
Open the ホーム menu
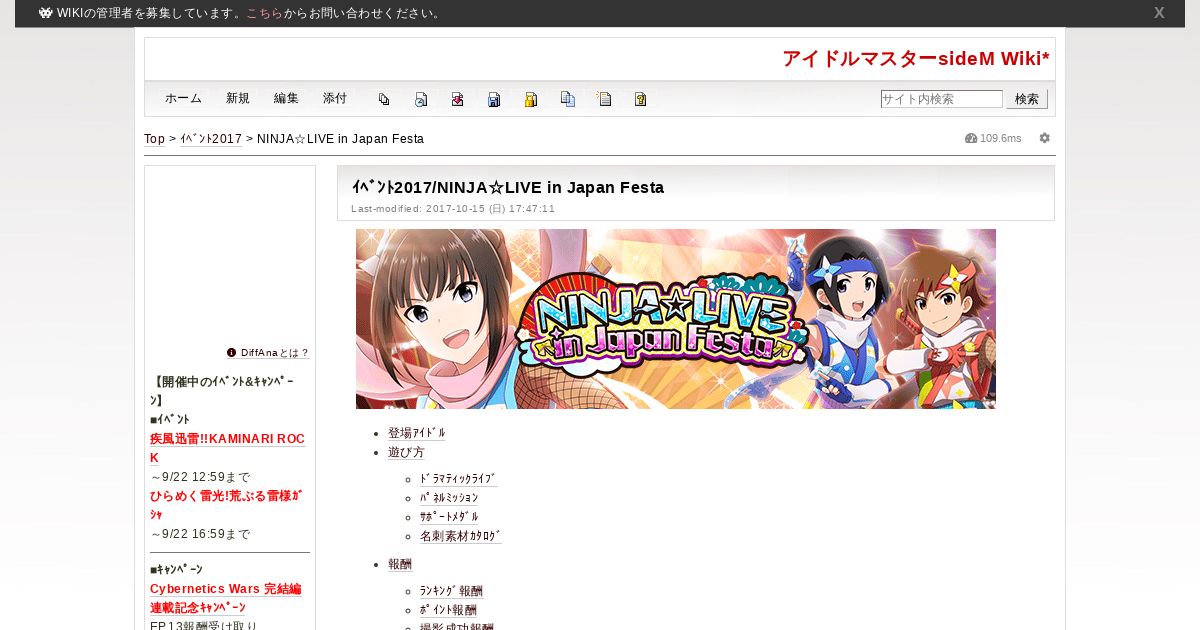coord(183,98)
